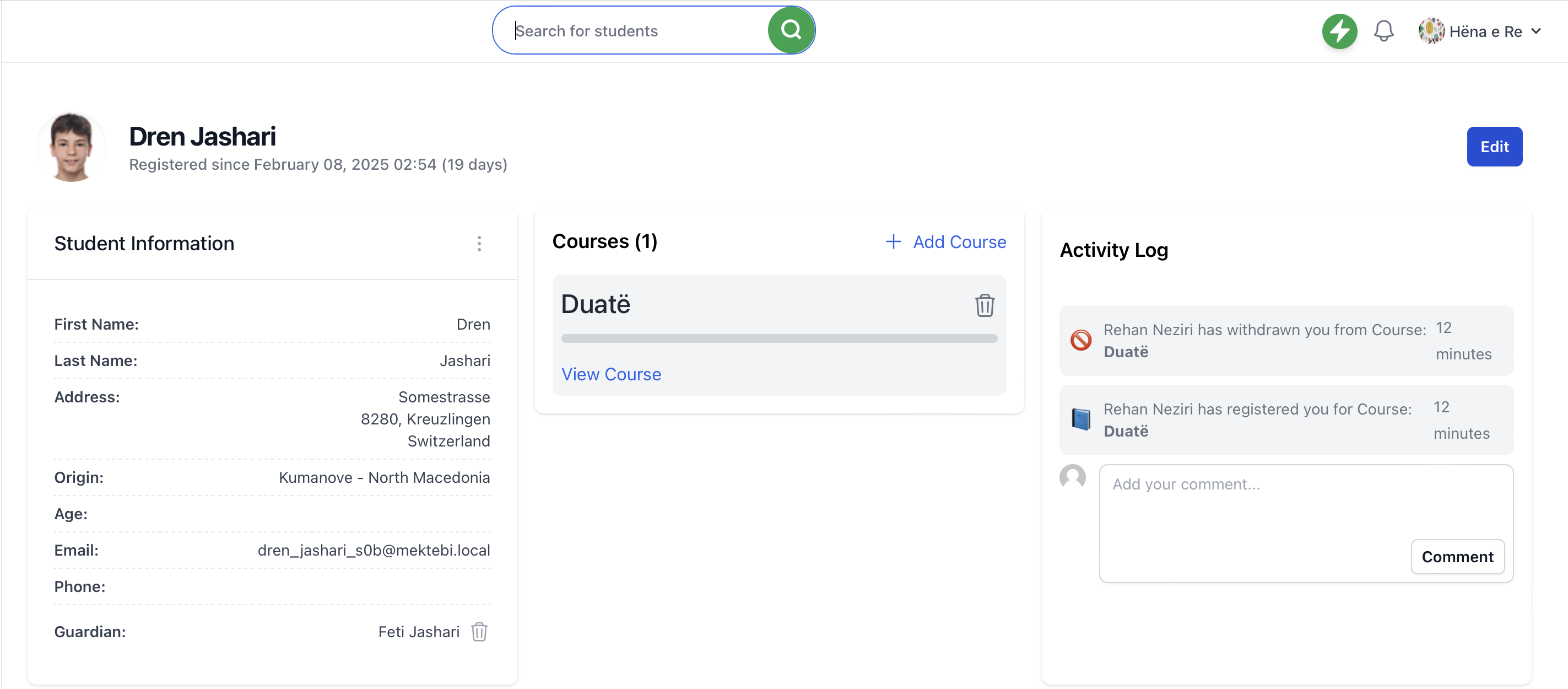
Task: Click the Duatë course progress bar
Action: tap(778, 338)
